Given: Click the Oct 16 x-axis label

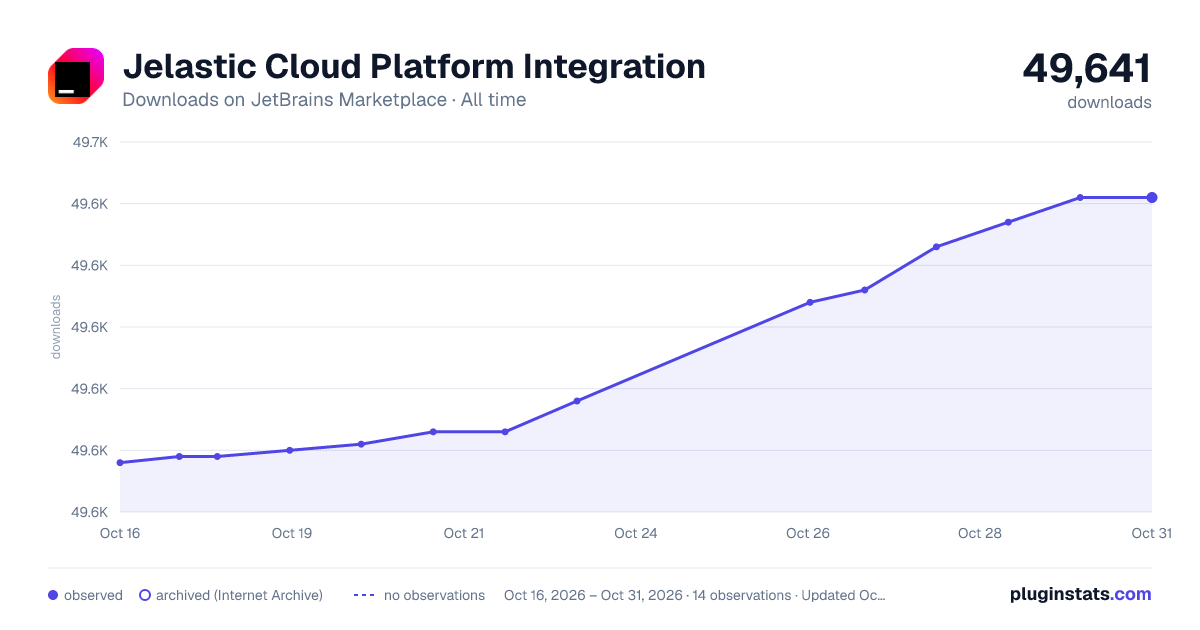Looking at the screenshot, I should tap(120, 533).
